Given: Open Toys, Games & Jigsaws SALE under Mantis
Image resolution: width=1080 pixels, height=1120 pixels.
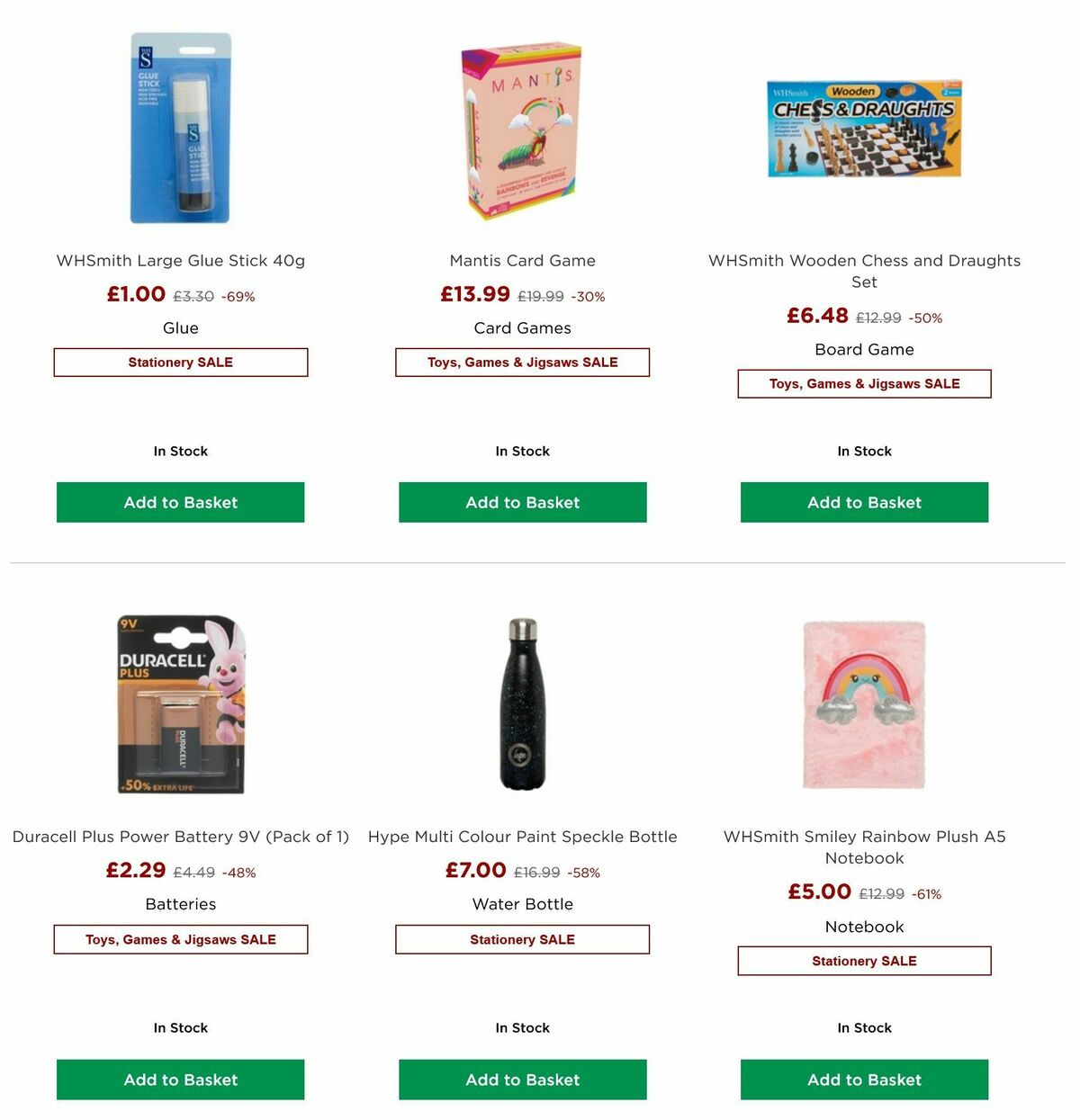Looking at the screenshot, I should coord(522,362).
